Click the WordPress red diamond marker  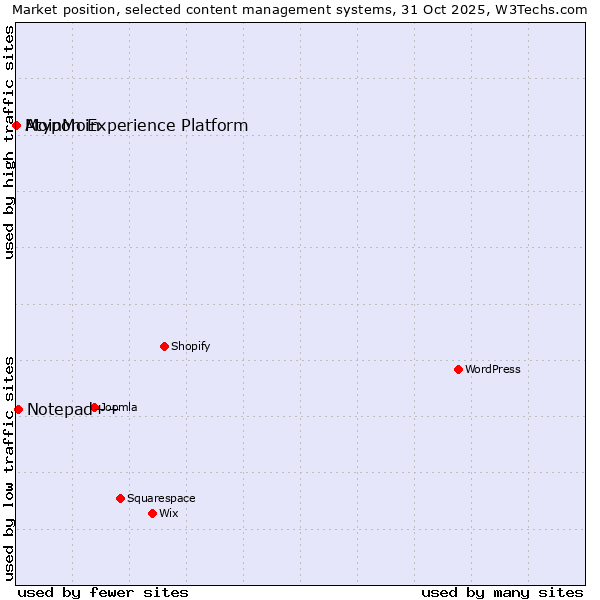click(458, 369)
